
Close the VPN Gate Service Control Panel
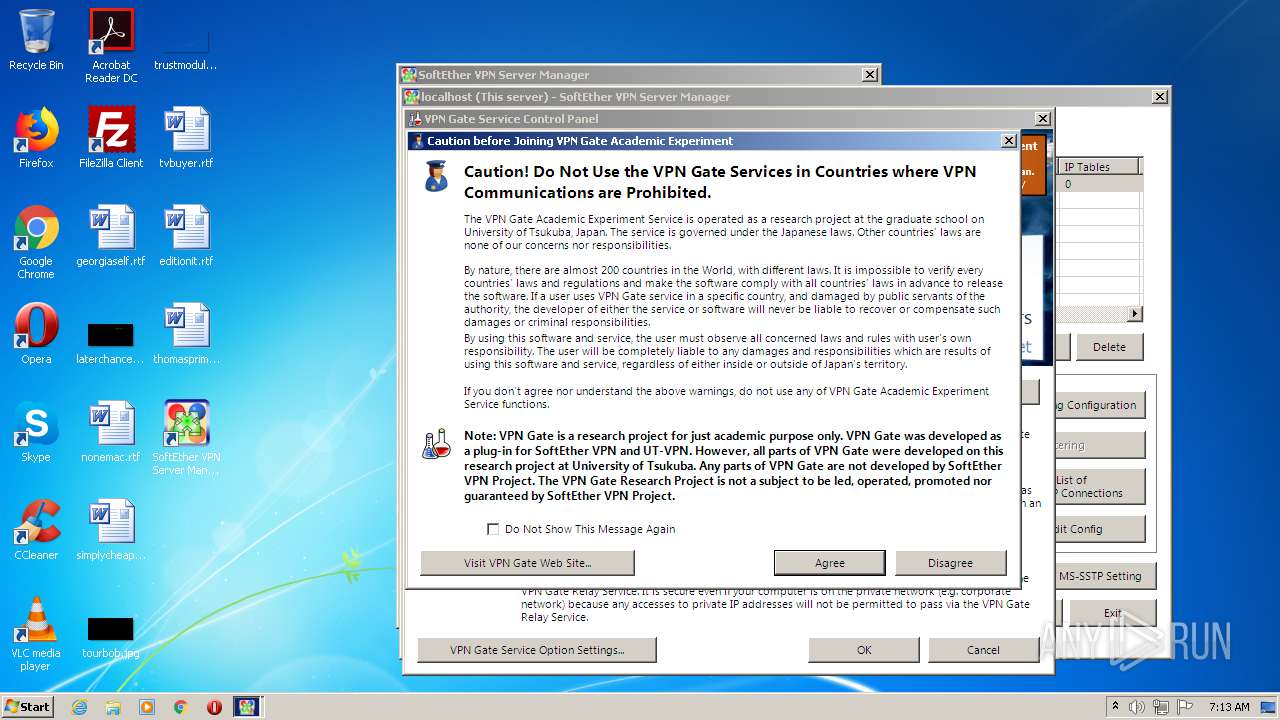pyautogui.click(x=1042, y=119)
